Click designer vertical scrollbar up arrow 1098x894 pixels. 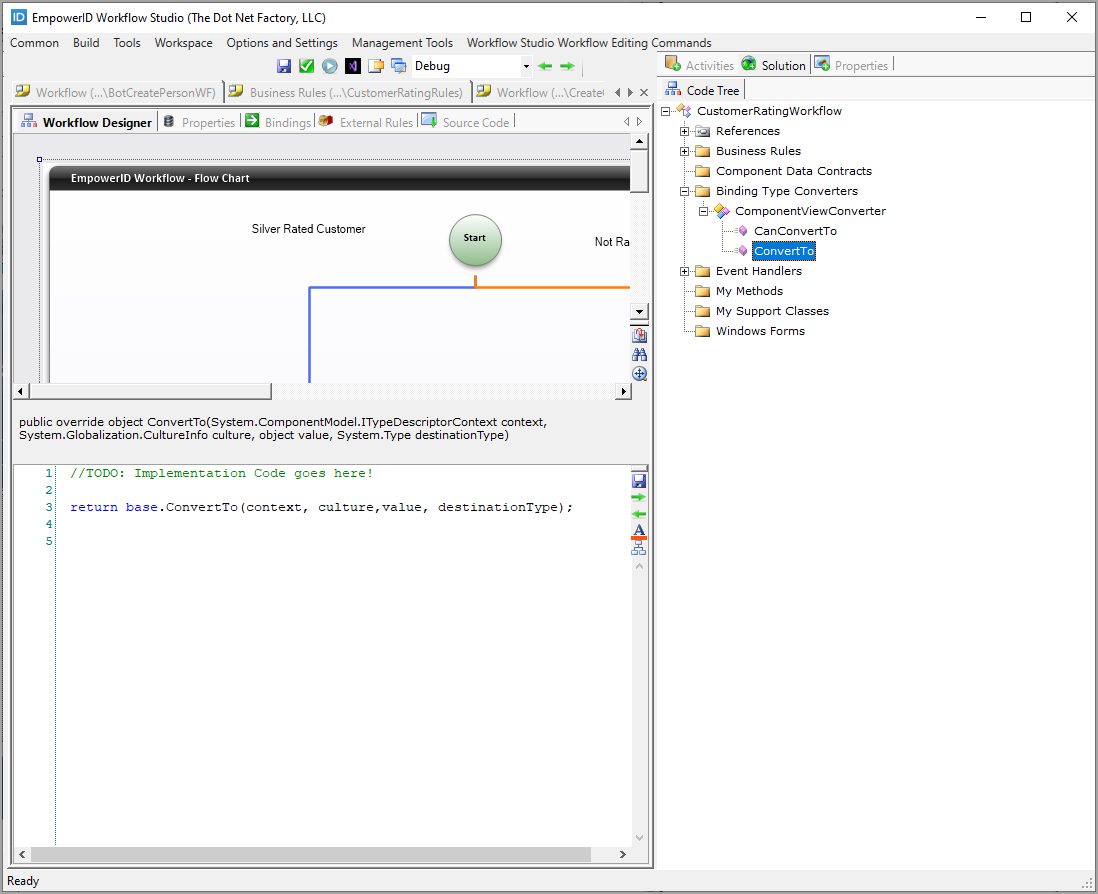[639, 141]
